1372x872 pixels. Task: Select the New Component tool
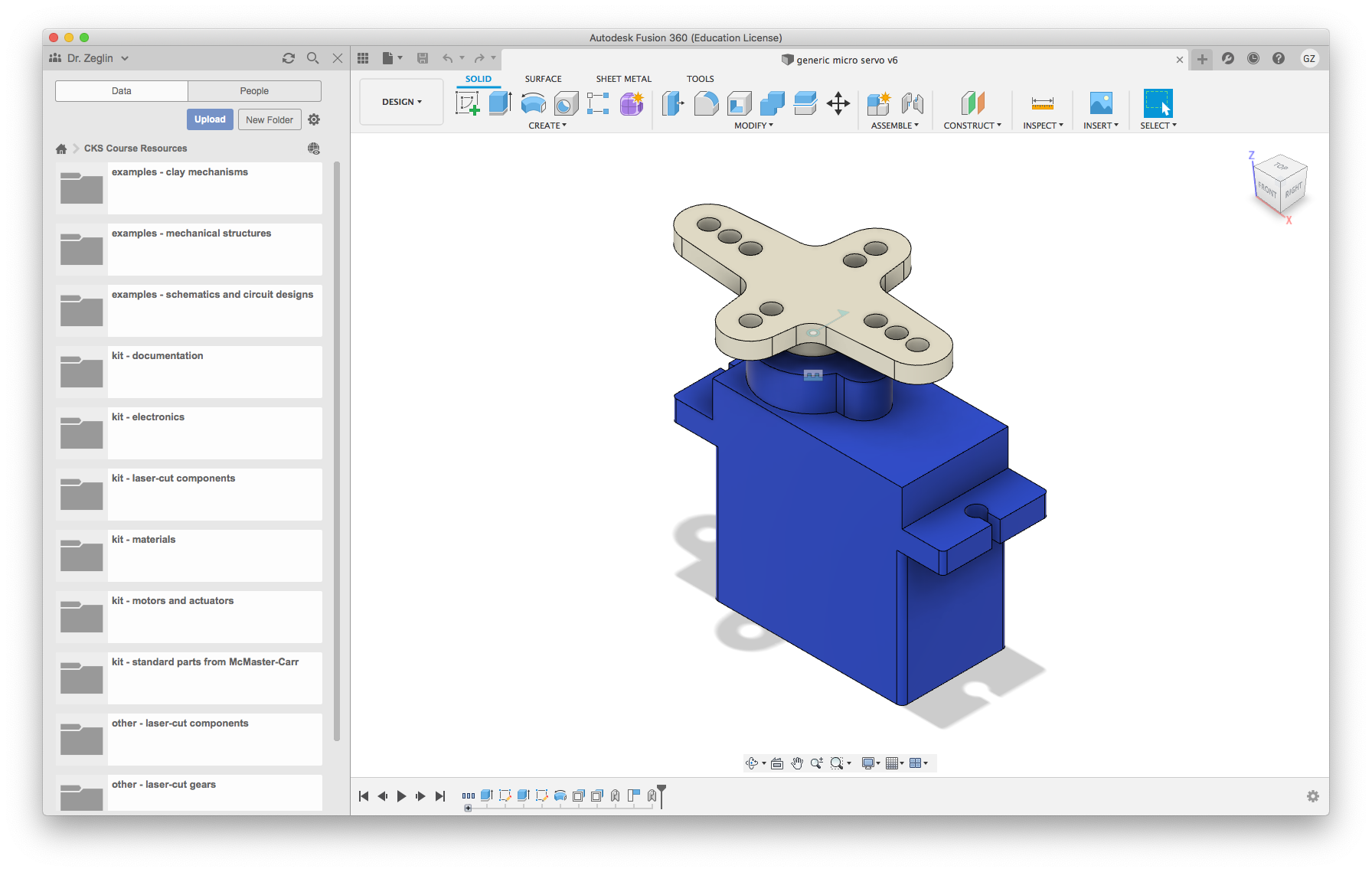click(878, 103)
